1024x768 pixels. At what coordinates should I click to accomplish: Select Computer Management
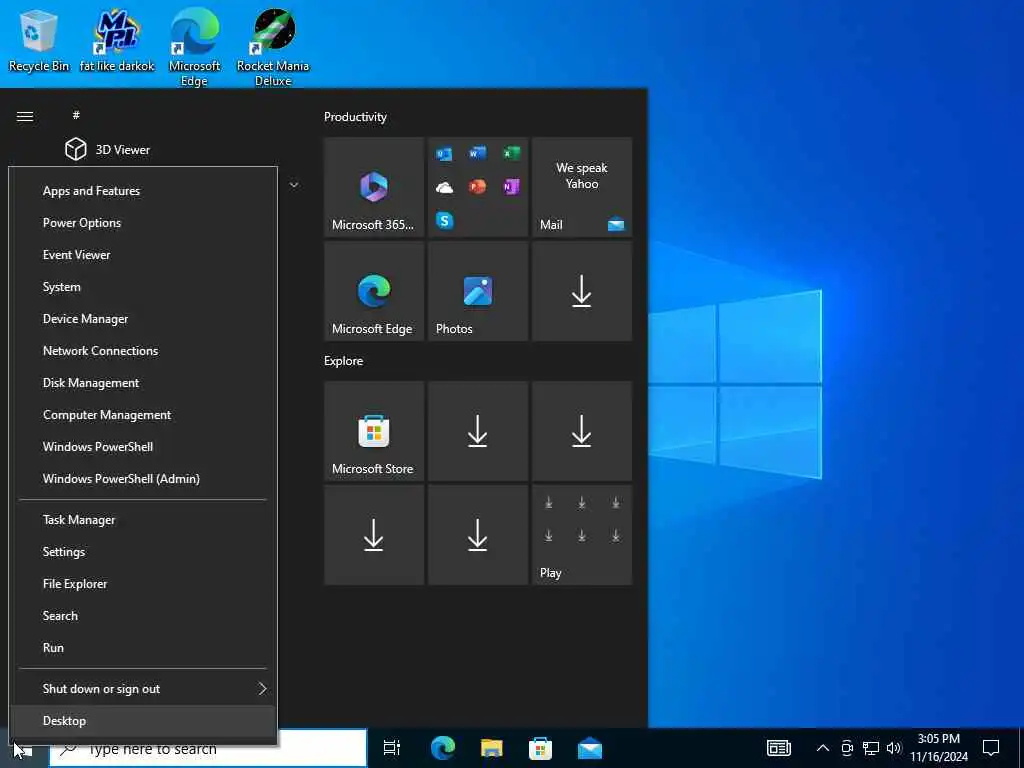point(143,415)
